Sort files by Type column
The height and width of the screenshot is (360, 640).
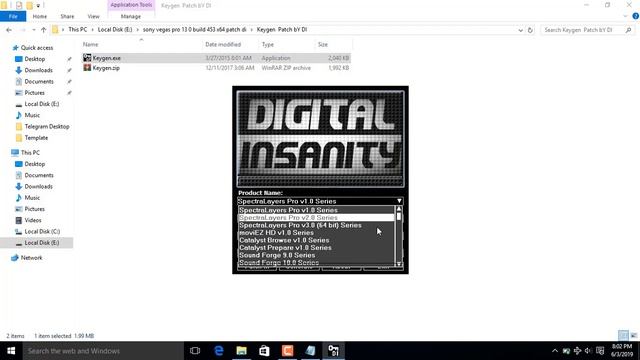(x=268, y=44)
